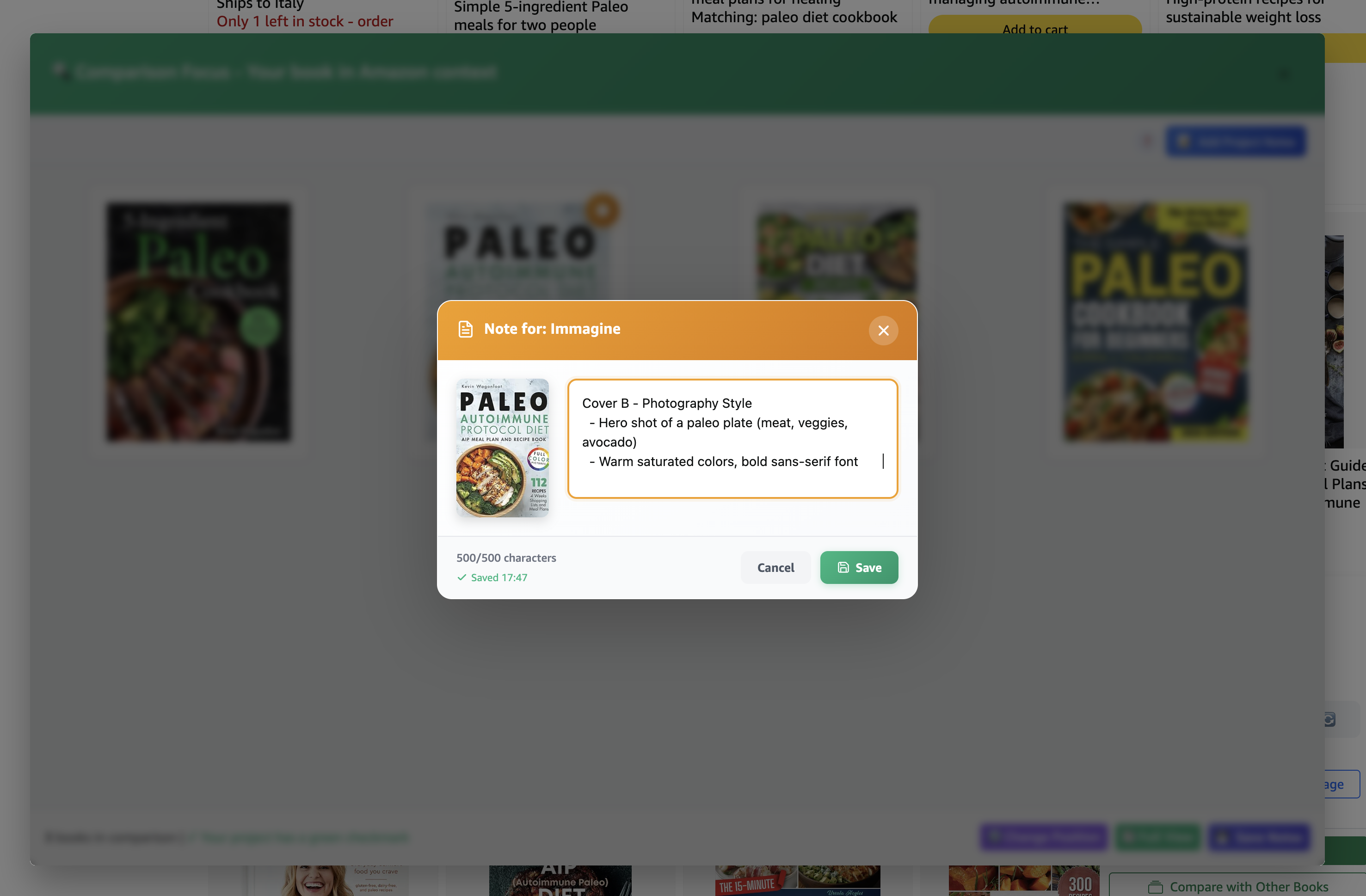Select the 5-Ingredient Paleo Cookbook cover
Screen dimensions: 1366x896
(x=198, y=322)
